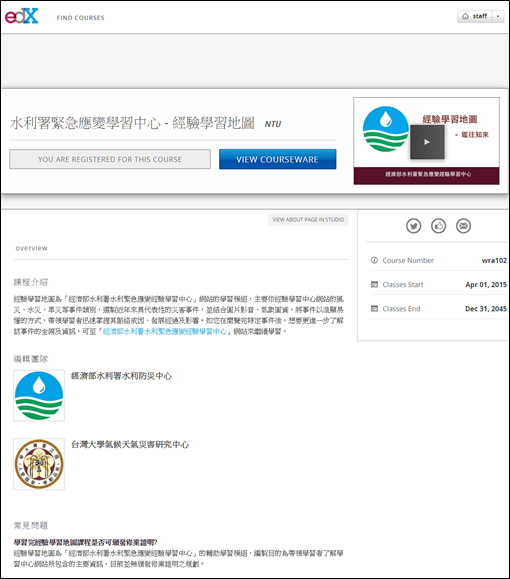The height and width of the screenshot is (579, 510).
Task: Click the bold FAQ question text
Action: click(x=85, y=542)
